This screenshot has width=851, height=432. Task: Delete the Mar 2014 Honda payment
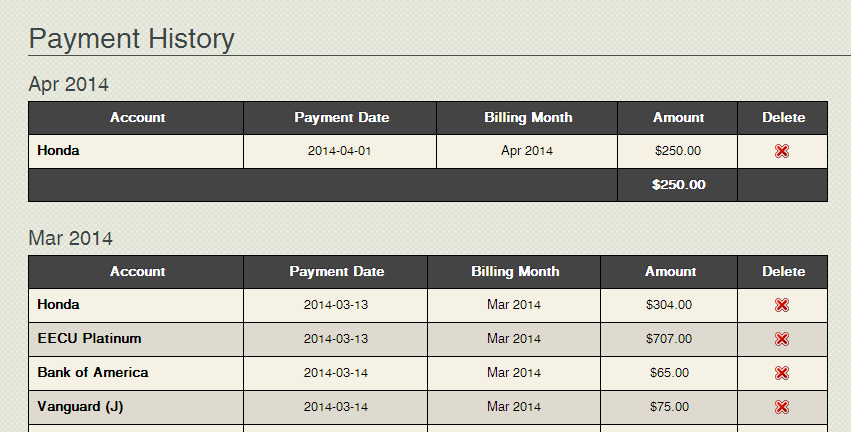tap(782, 306)
